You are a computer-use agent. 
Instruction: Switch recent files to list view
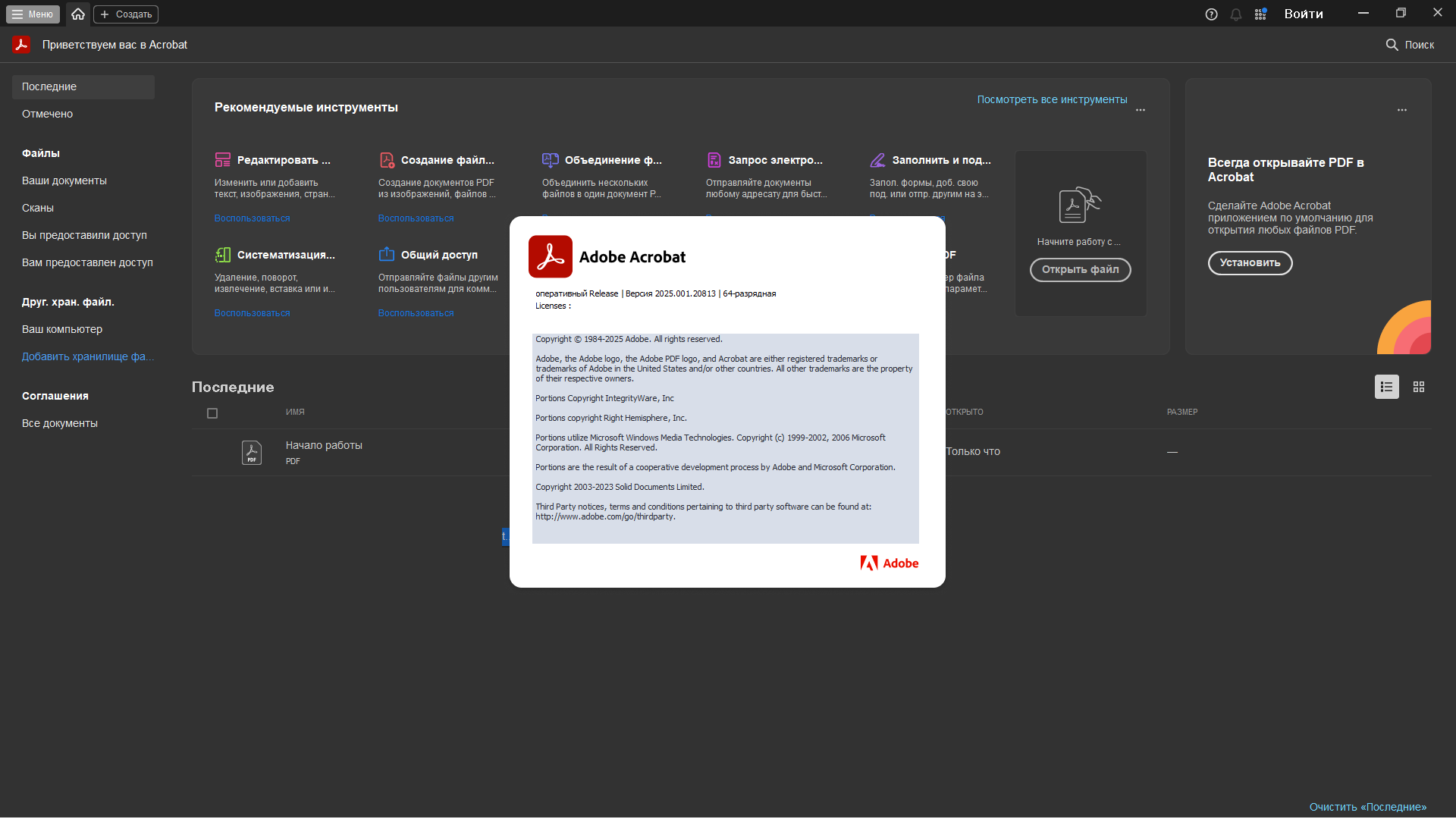coord(1386,387)
